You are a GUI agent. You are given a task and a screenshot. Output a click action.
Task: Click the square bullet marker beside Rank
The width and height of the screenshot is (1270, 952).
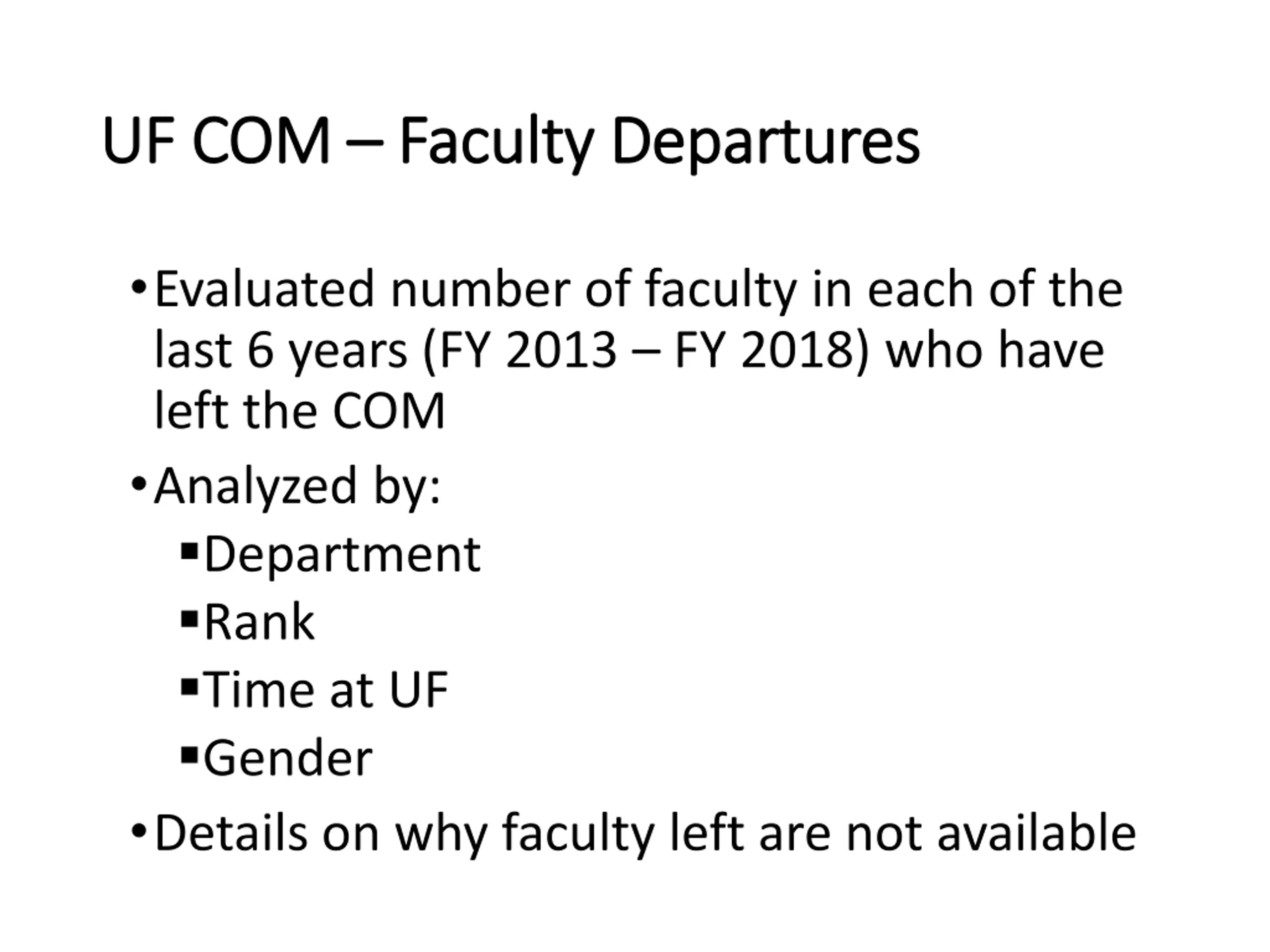point(189,620)
